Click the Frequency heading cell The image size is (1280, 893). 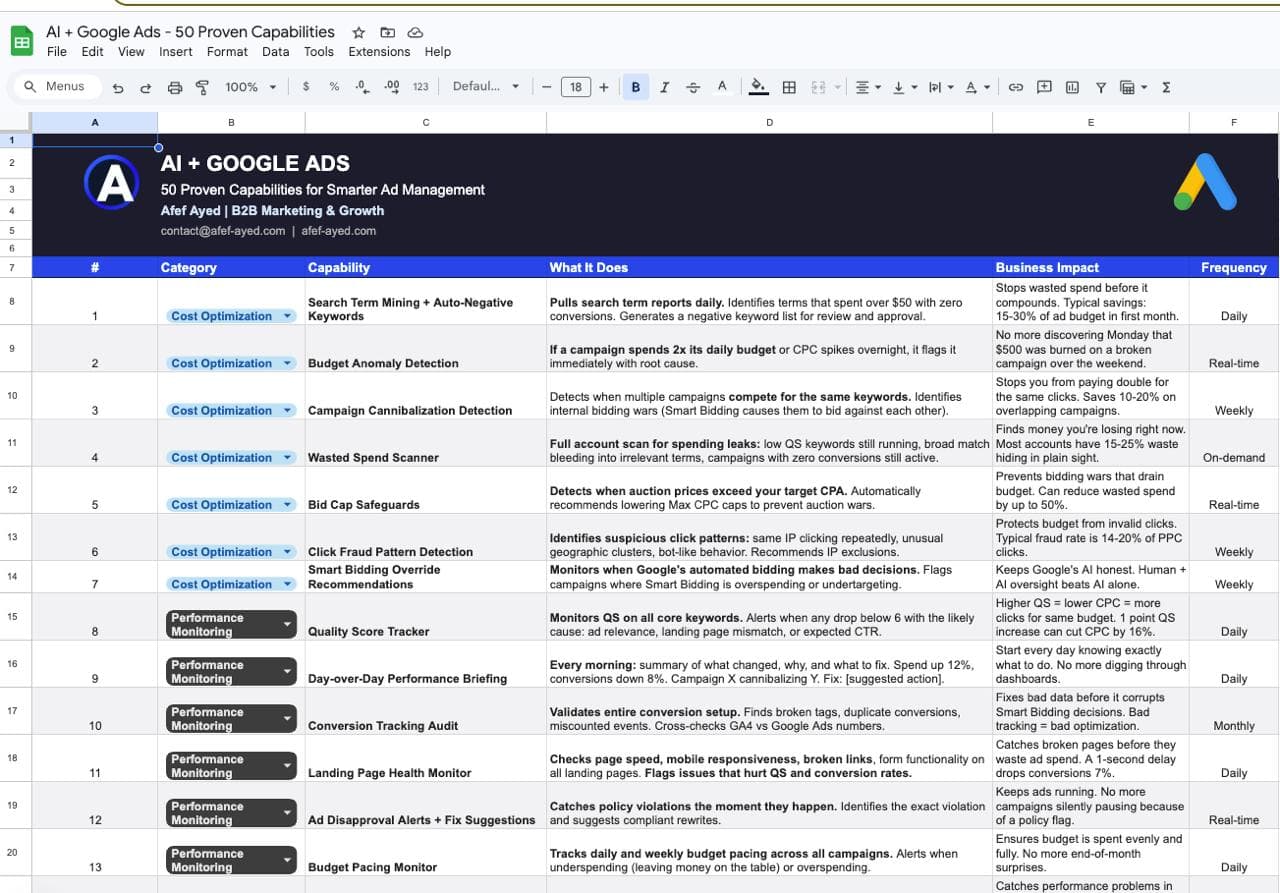[1234, 267]
